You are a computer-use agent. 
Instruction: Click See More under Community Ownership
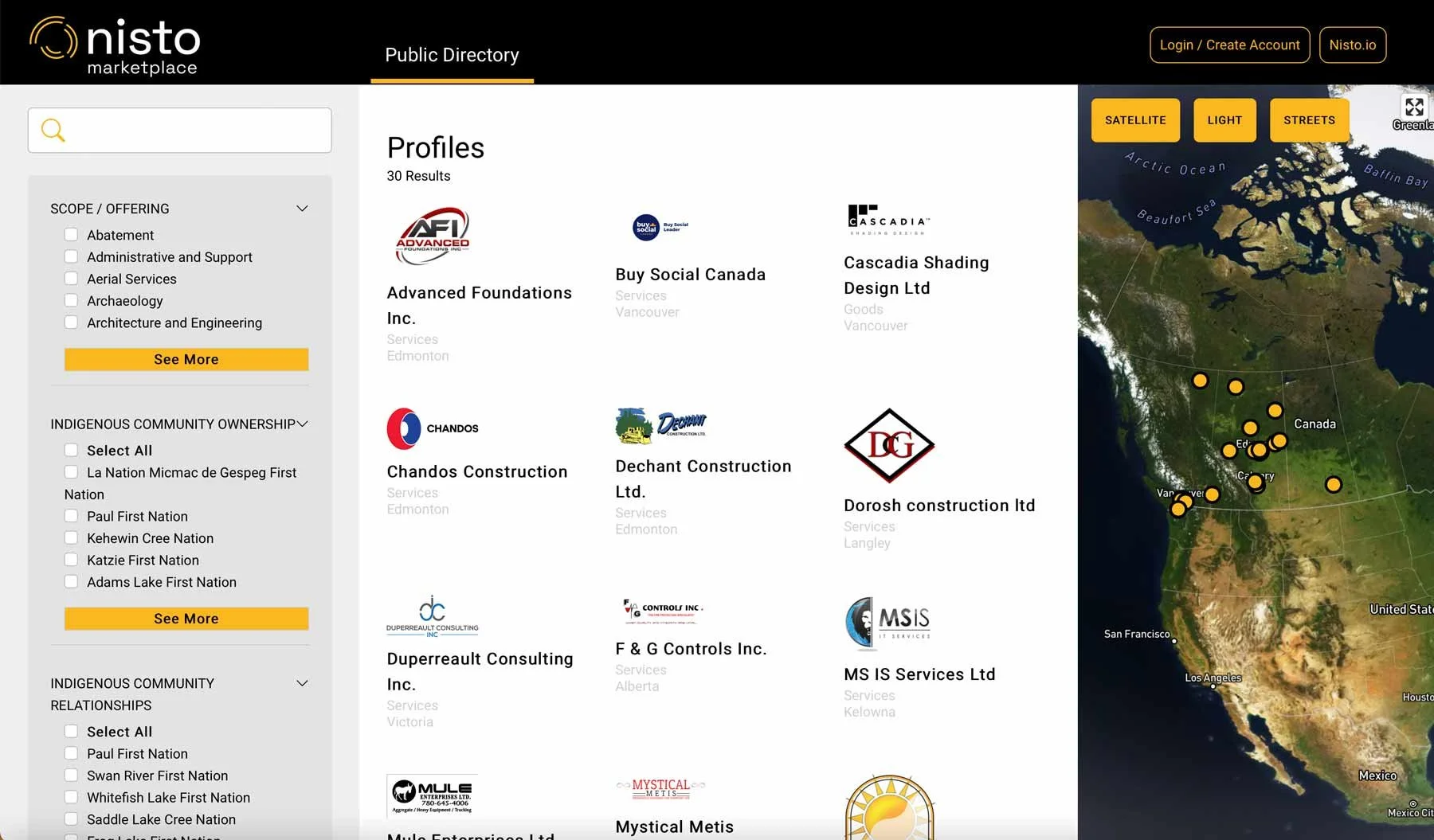point(186,619)
